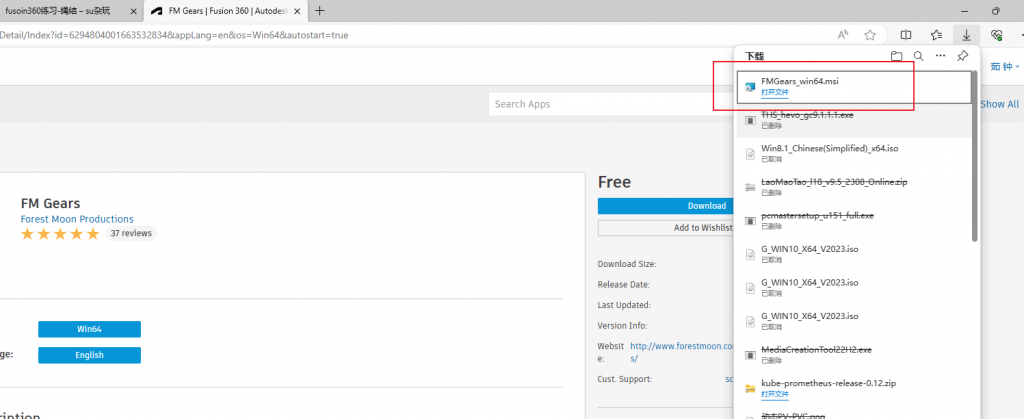Screen dimensions: 1024x419
Task: Search downloads using magnifier icon
Action: click(x=918, y=56)
